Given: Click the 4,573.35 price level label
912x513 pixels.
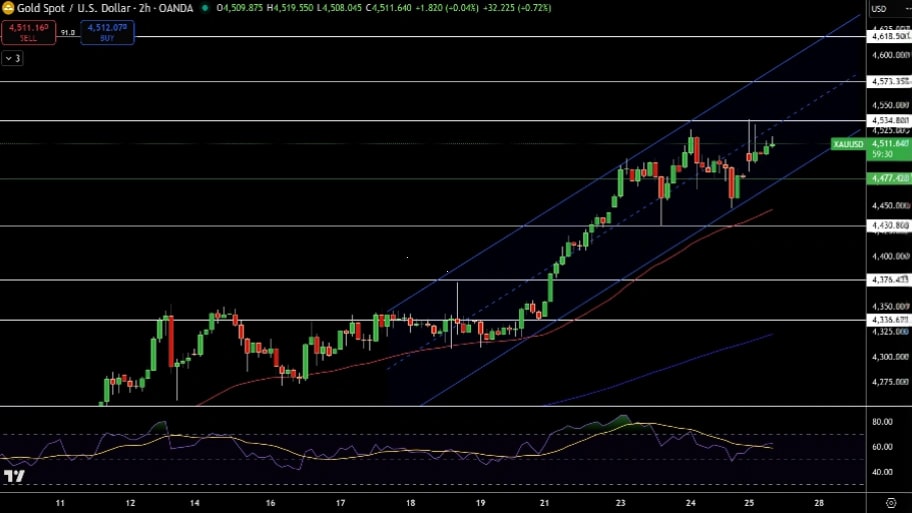Looking at the screenshot, I should tap(889, 81).
